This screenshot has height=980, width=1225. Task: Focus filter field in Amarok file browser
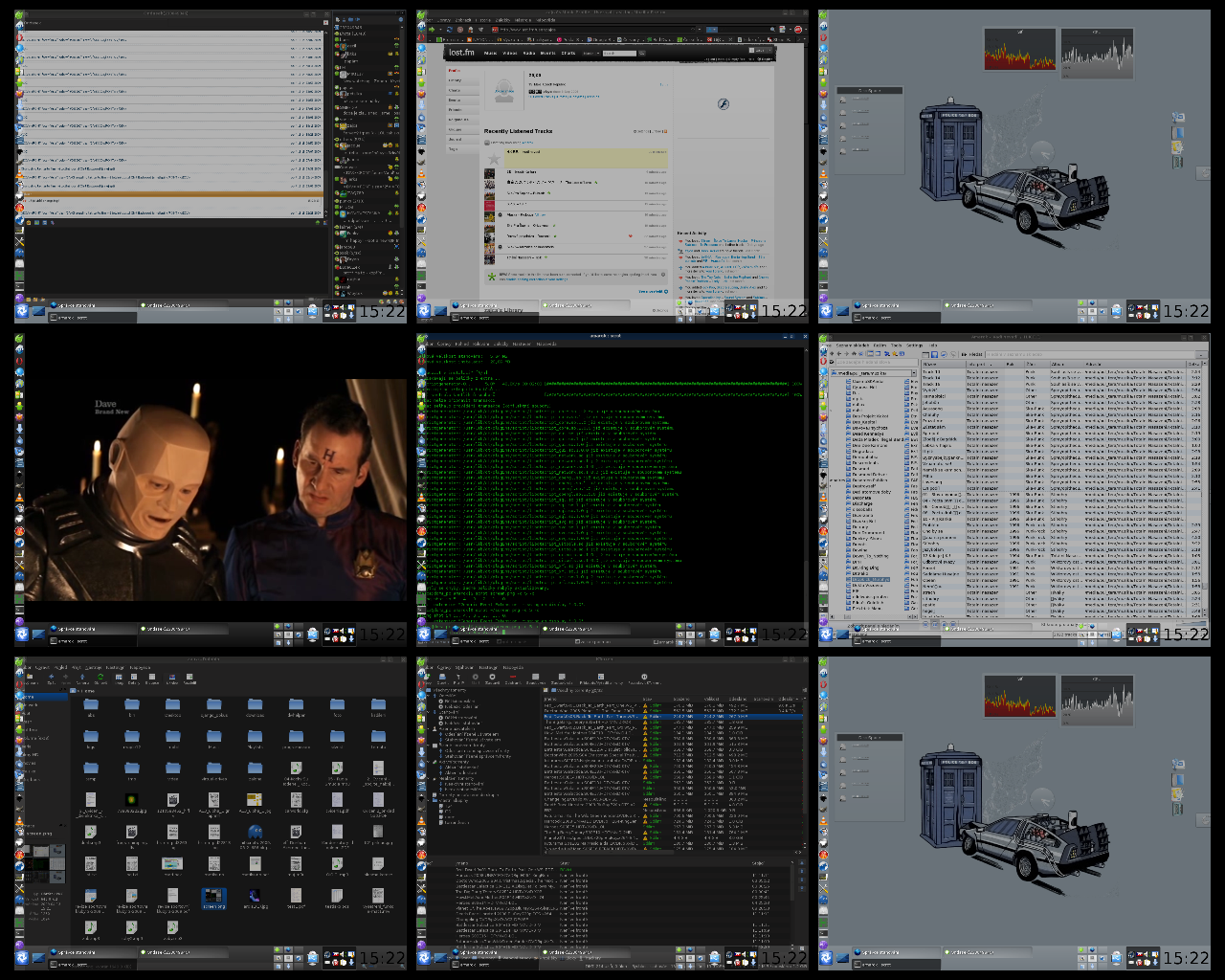click(877, 362)
